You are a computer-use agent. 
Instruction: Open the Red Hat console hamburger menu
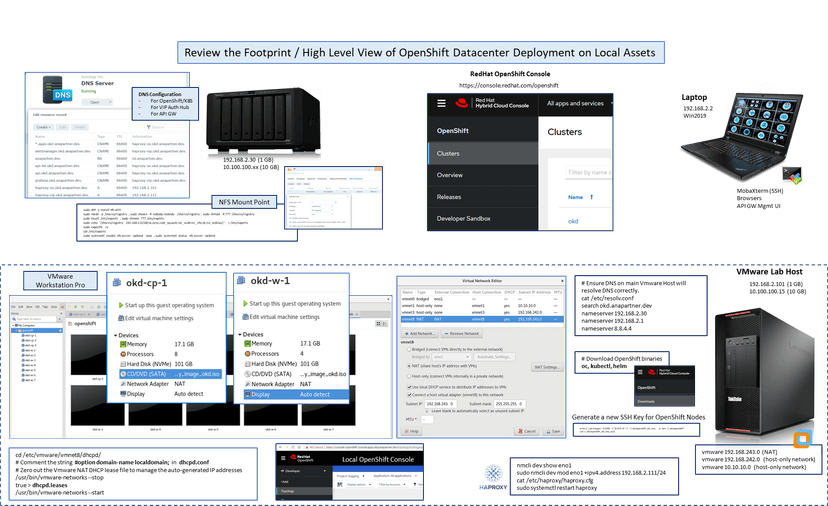pos(441,103)
